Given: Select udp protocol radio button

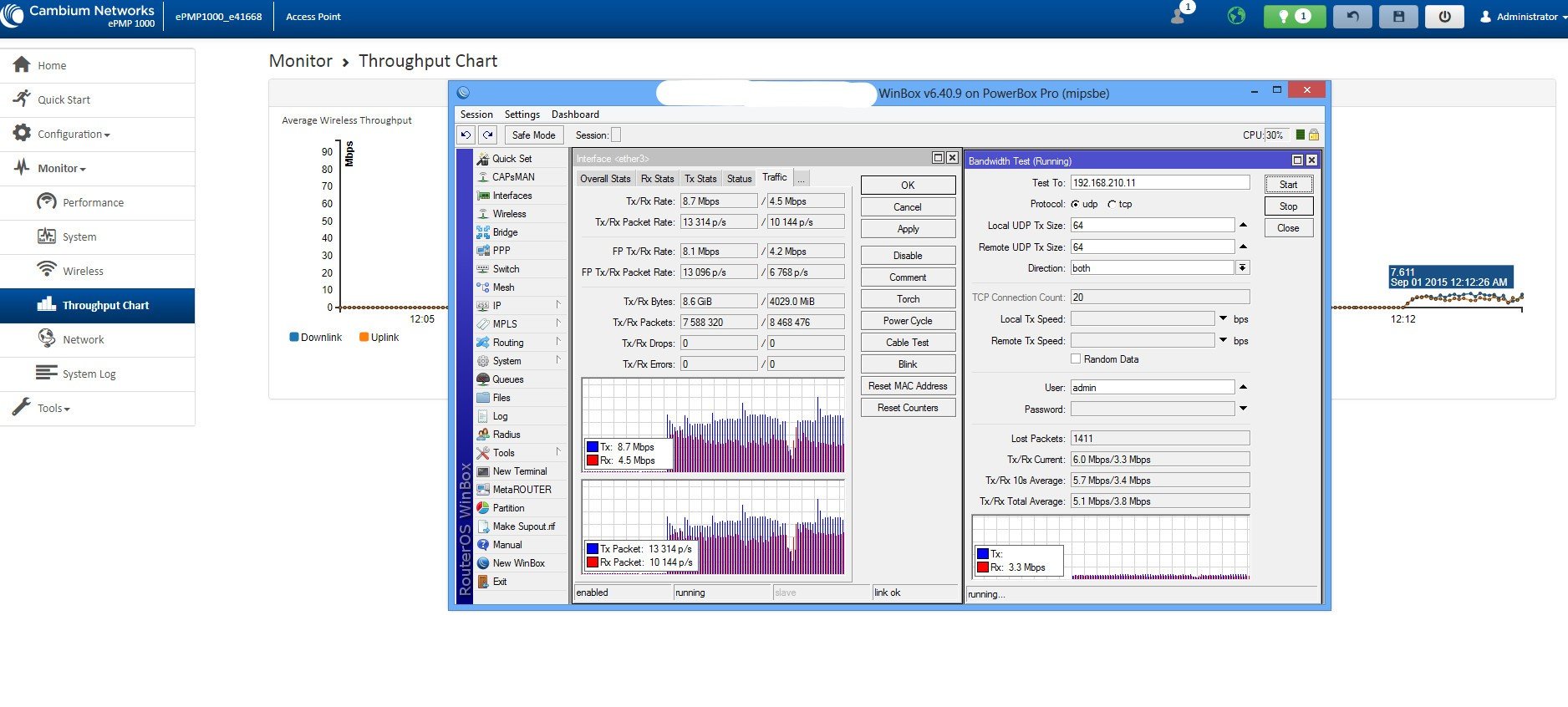Looking at the screenshot, I should click(1075, 204).
